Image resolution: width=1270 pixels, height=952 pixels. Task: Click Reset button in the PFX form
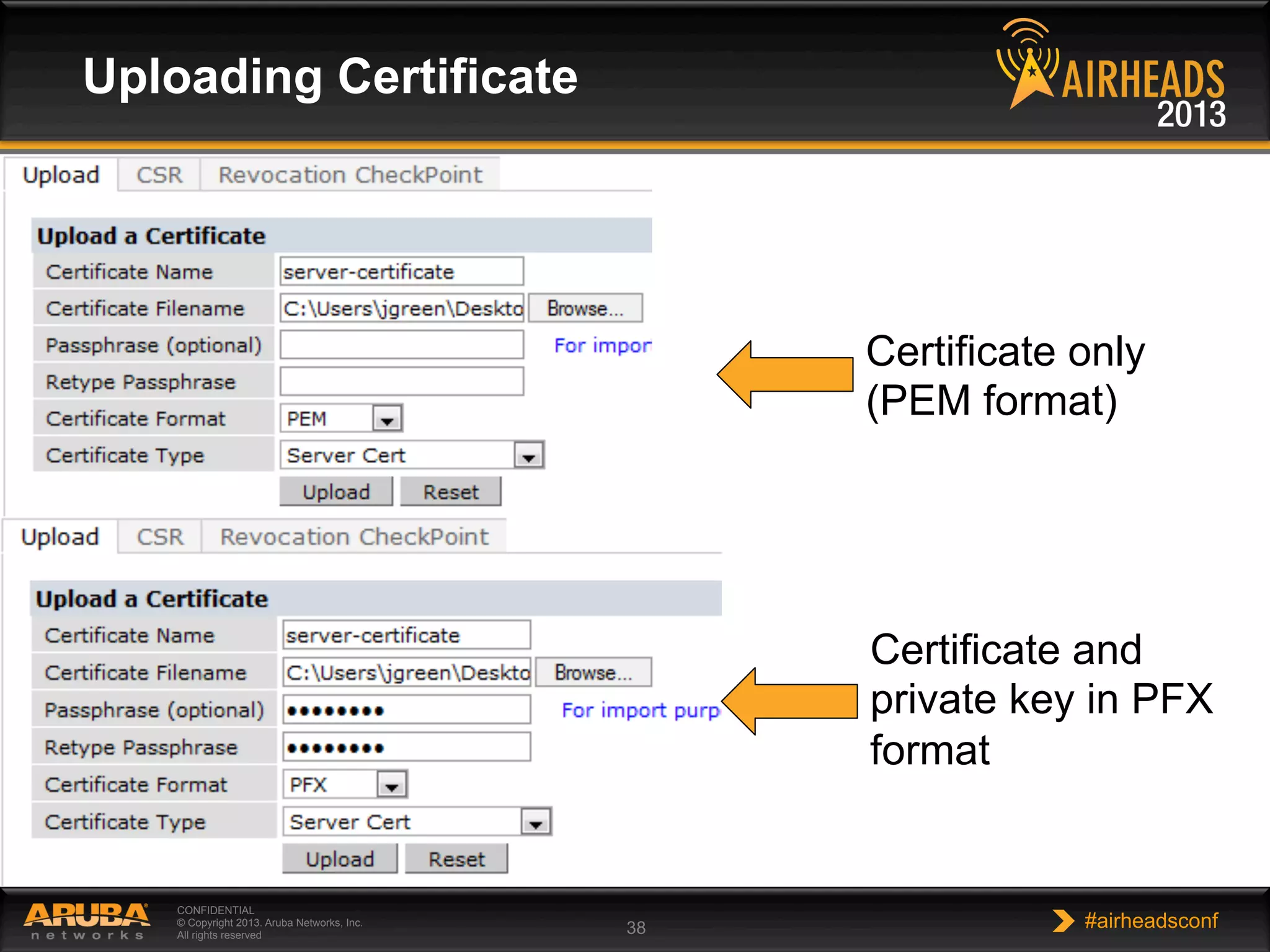tap(456, 859)
